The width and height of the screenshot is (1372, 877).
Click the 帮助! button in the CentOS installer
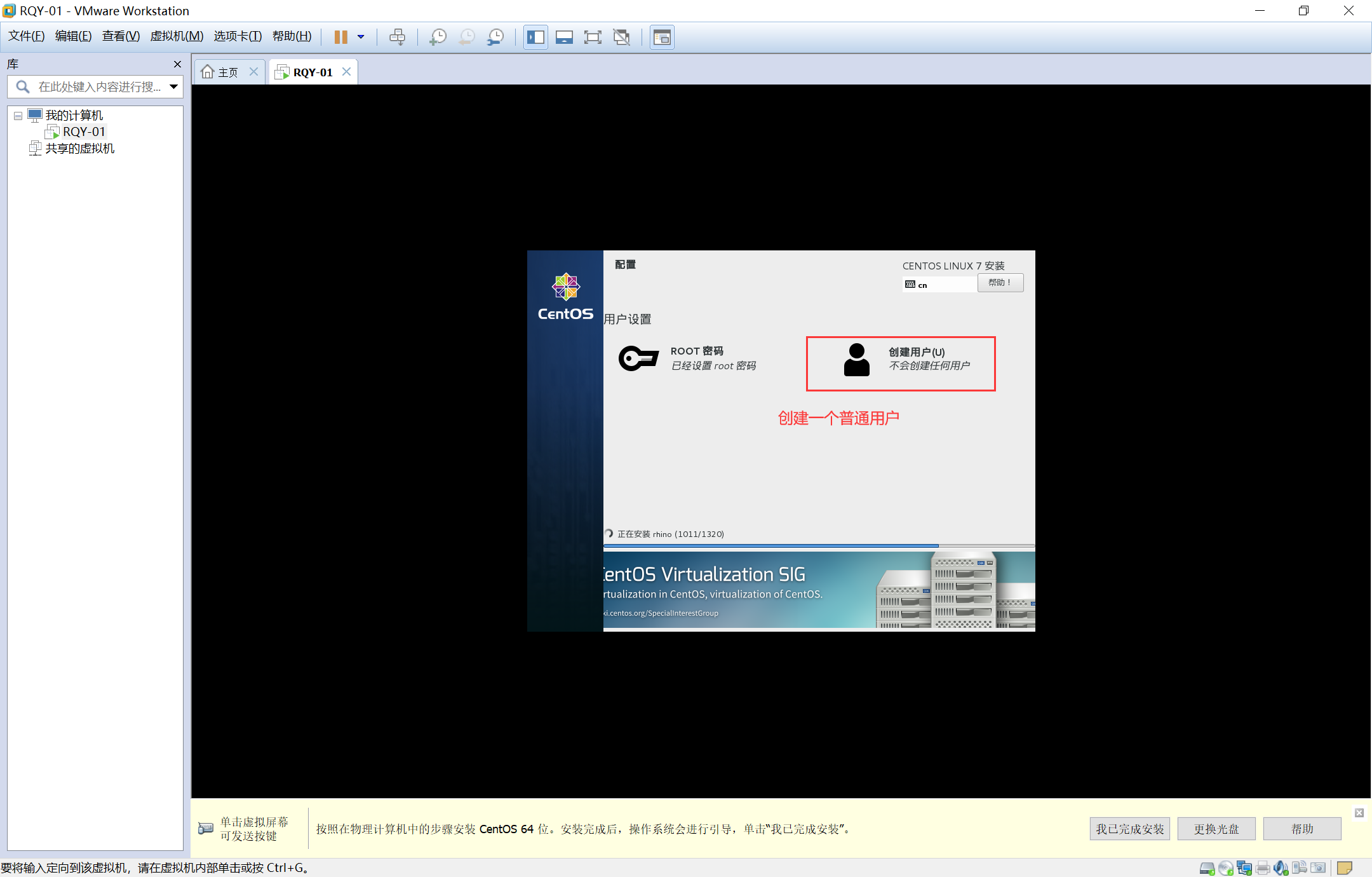[x=1000, y=283]
